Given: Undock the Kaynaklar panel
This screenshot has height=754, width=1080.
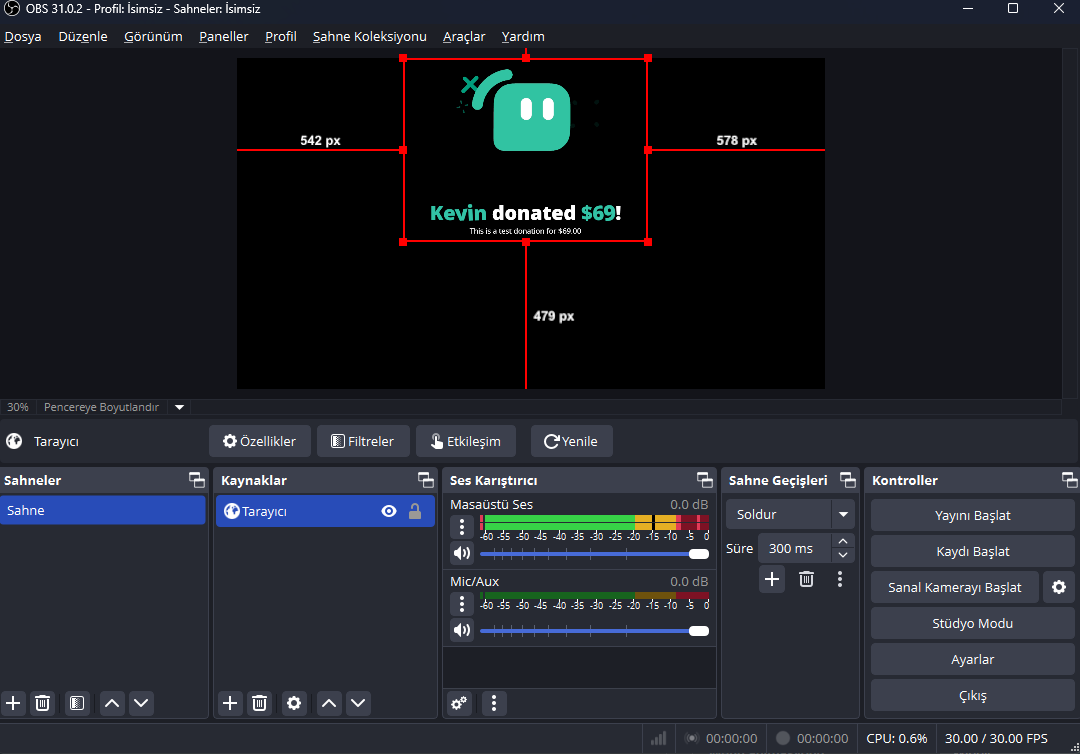Looking at the screenshot, I should pos(426,480).
